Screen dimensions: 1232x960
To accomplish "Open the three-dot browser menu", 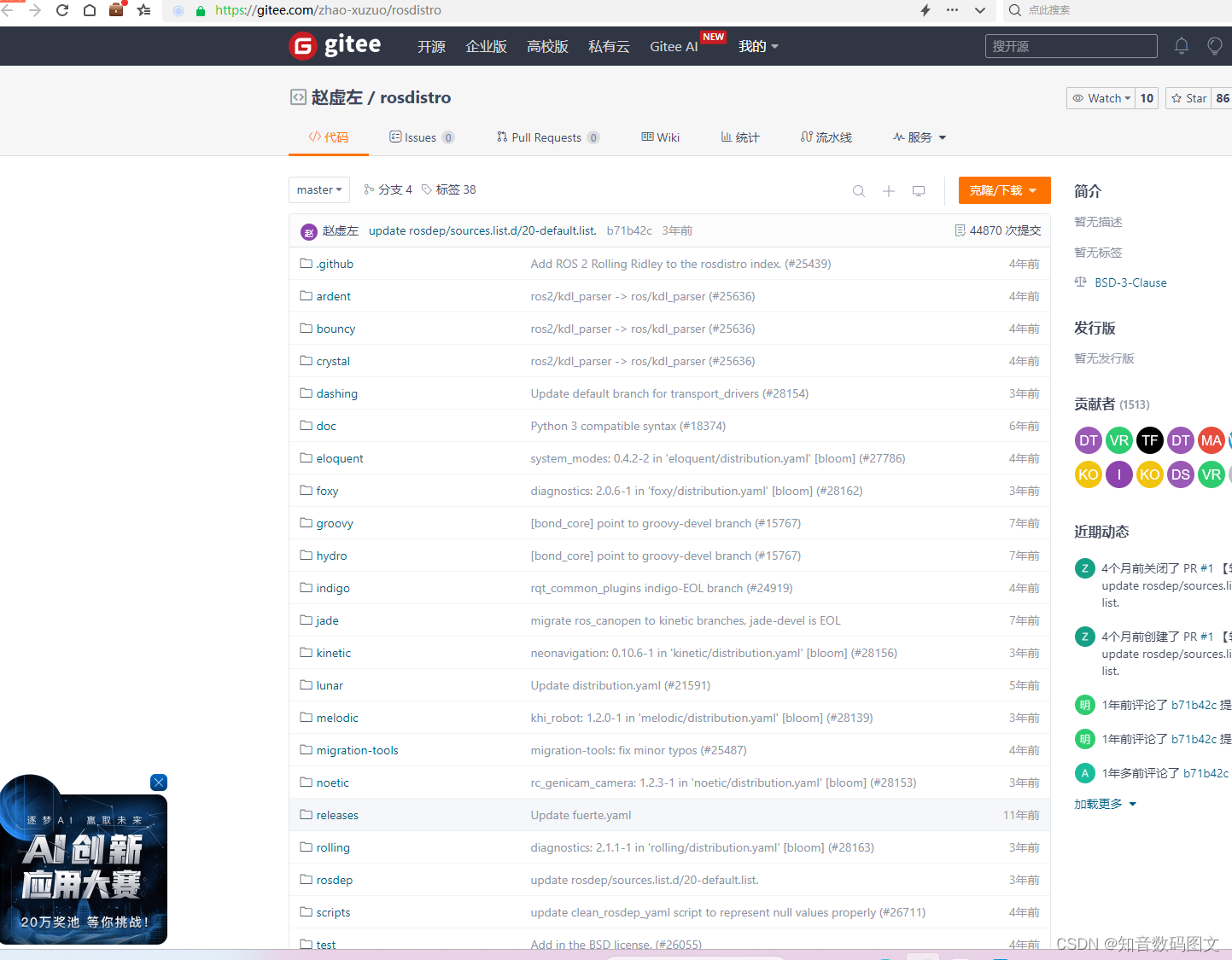I will (x=952, y=10).
